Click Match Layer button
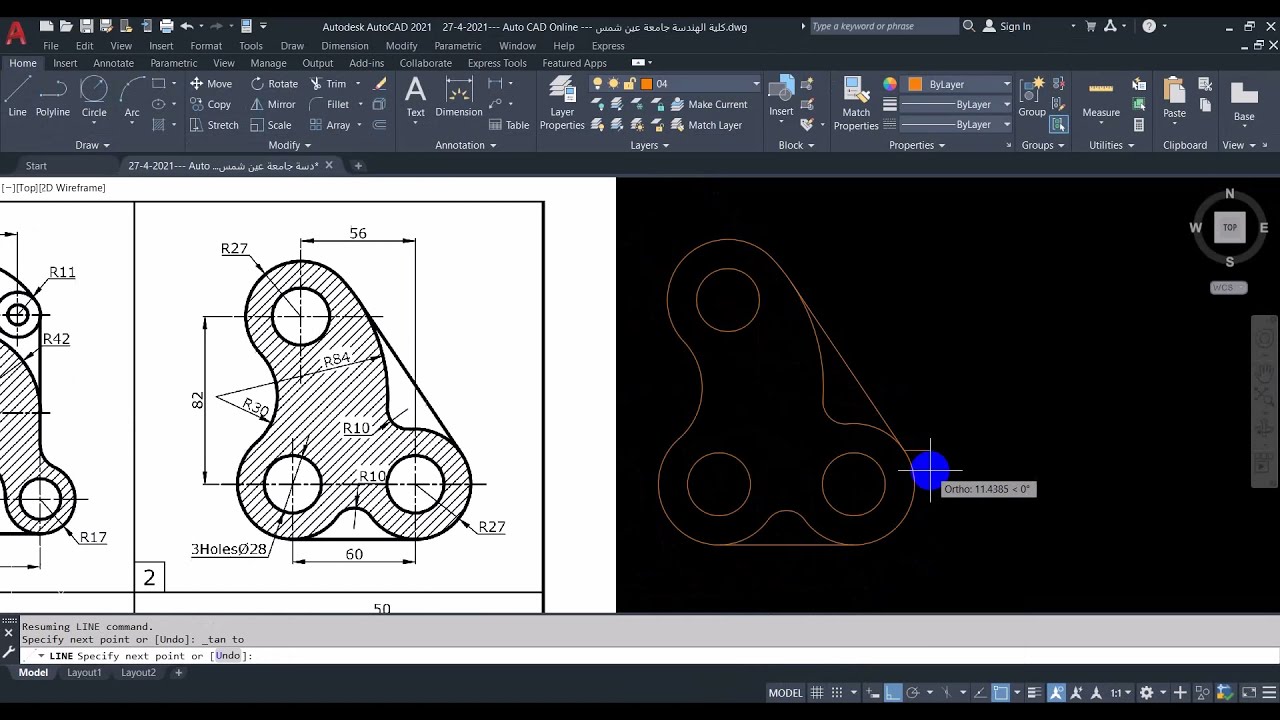This screenshot has width=1280, height=720. coord(707,125)
